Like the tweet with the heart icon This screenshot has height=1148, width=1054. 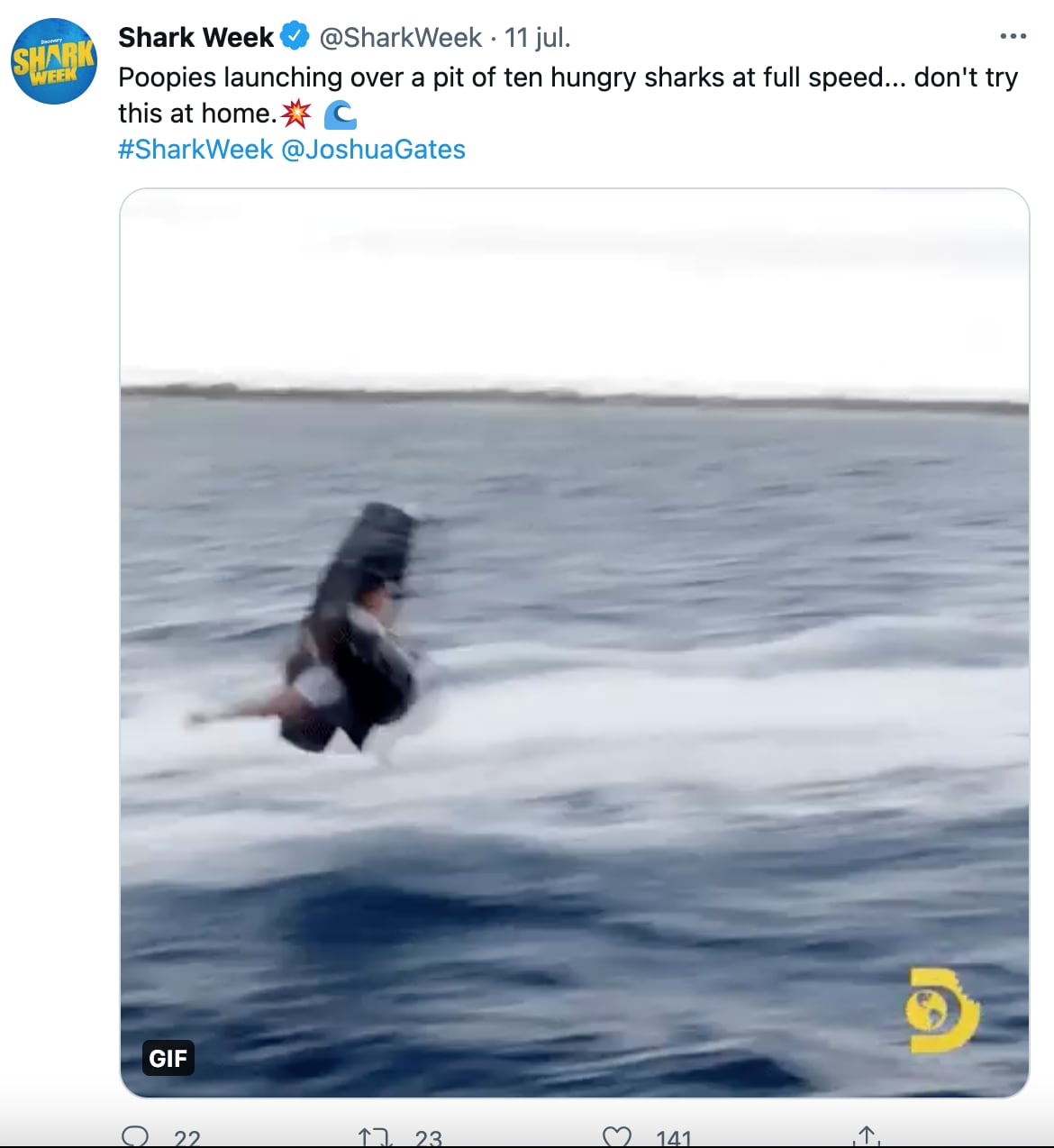[616, 1137]
